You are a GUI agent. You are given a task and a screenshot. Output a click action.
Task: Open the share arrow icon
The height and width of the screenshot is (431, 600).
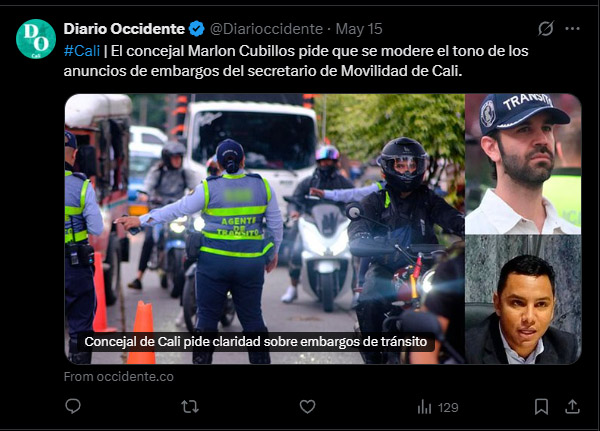(x=572, y=407)
